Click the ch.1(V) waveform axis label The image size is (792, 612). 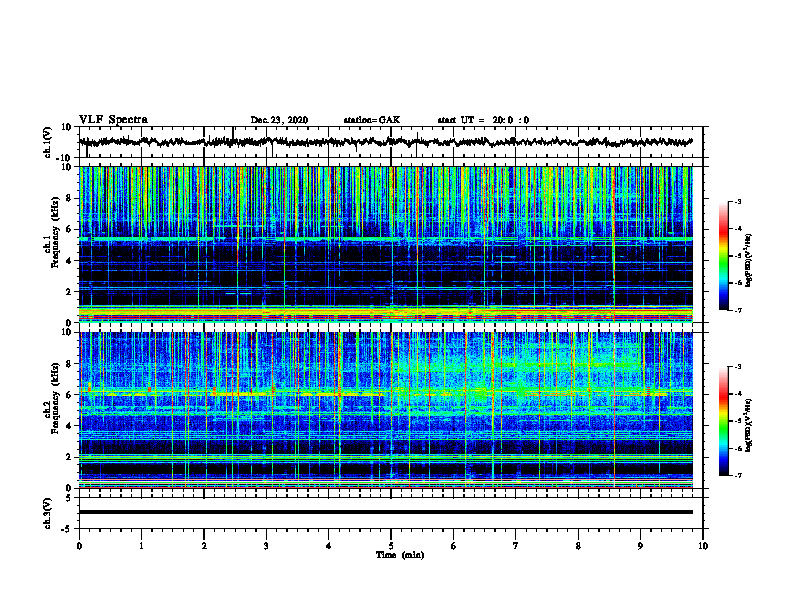[48, 142]
